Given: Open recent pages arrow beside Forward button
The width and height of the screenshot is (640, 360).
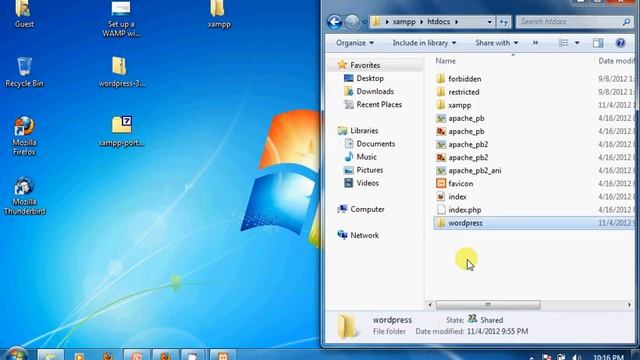Looking at the screenshot, I should (364, 22).
